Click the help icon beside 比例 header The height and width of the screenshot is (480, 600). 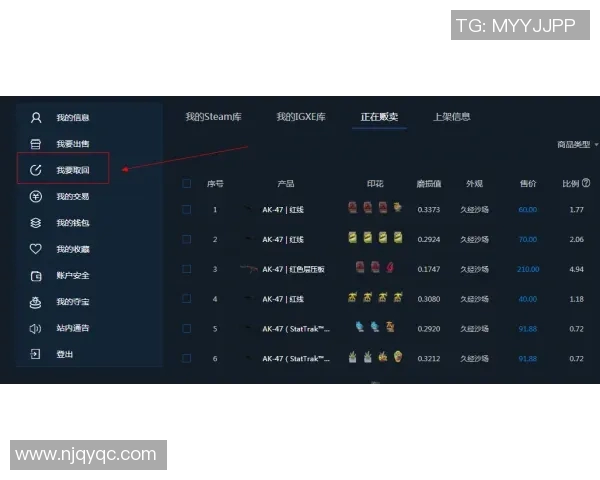coord(585,184)
